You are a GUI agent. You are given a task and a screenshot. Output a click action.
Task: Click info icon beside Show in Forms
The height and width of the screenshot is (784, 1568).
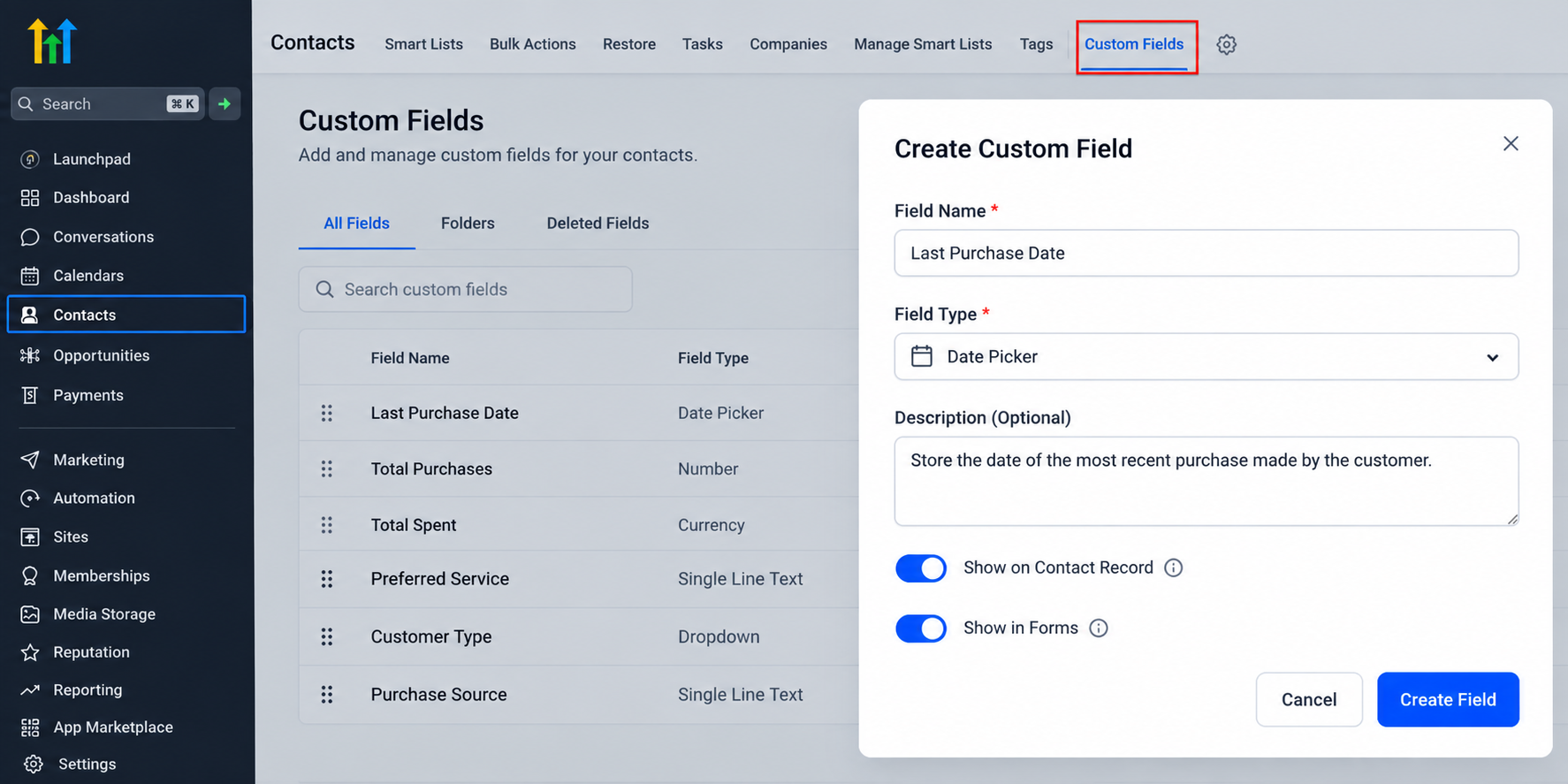tap(1098, 628)
